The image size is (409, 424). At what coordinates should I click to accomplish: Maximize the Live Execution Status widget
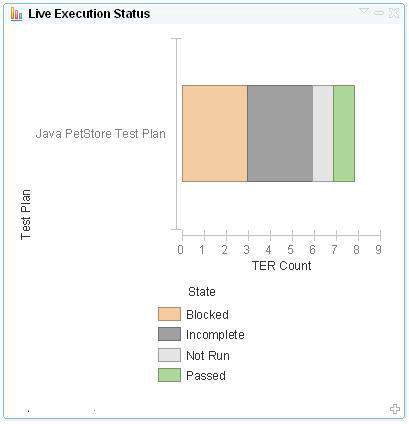pyautogui.click(x=394, y=13)
